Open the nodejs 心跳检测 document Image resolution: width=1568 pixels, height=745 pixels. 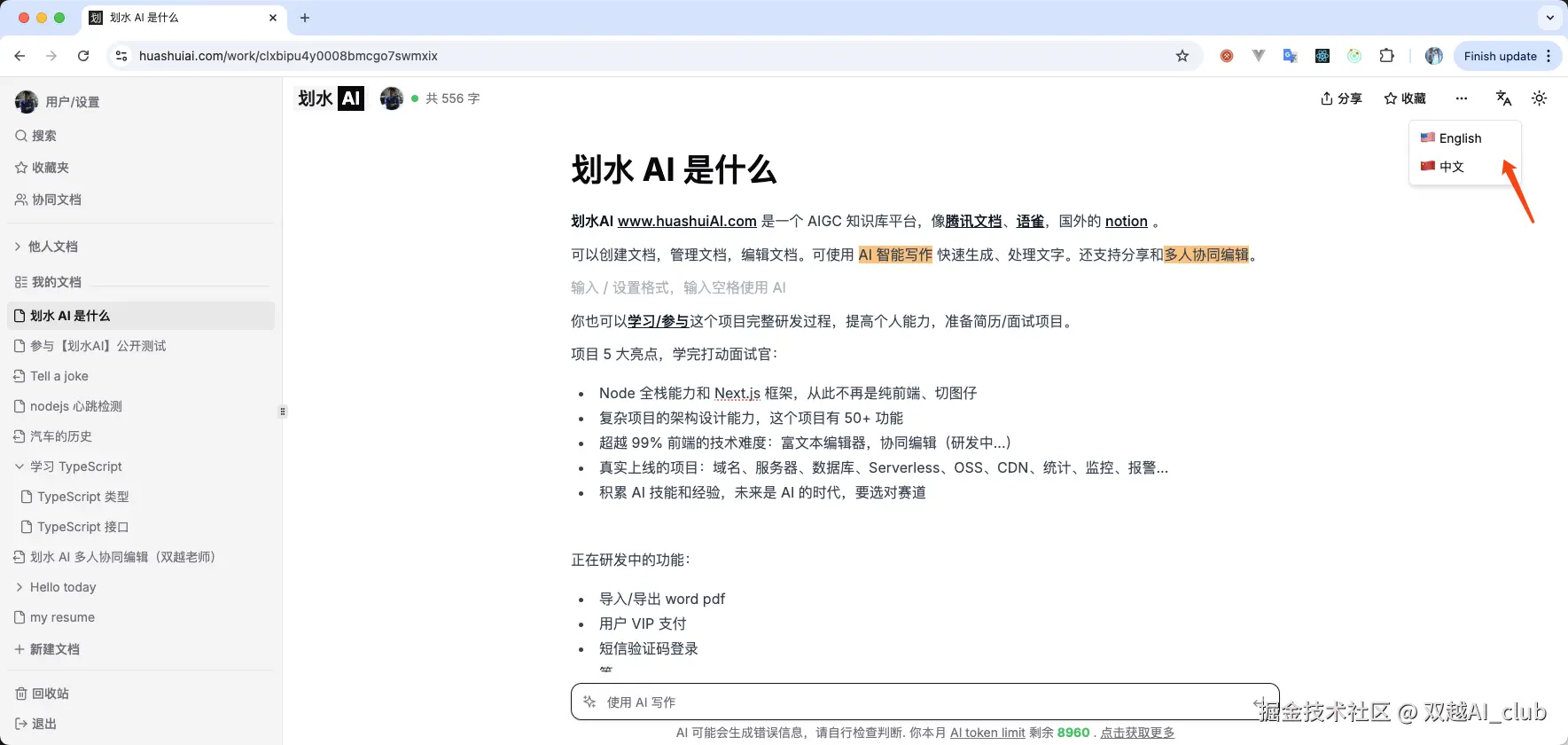[x=67, y=406]
